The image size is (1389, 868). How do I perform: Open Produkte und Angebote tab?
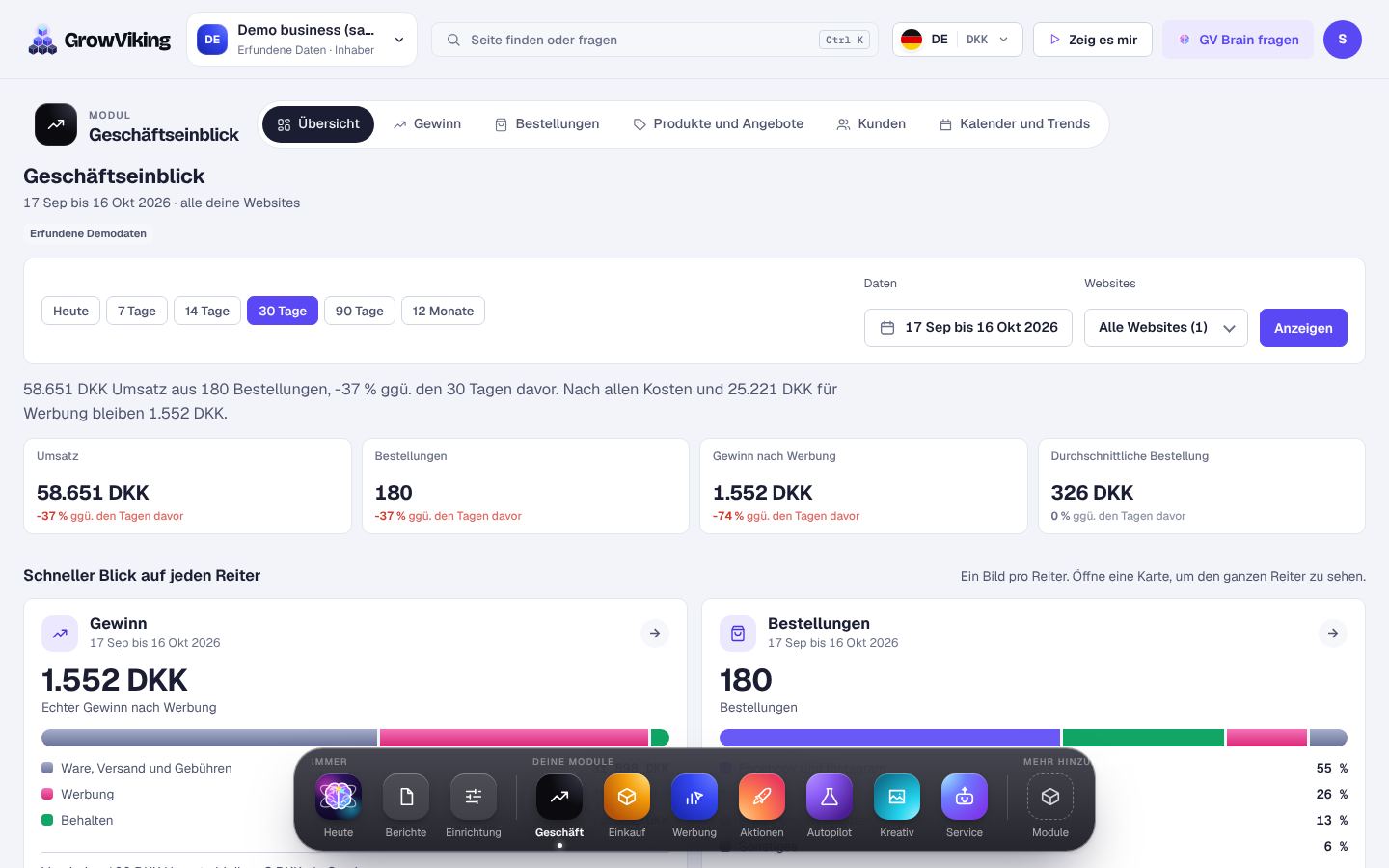coord(719,124)
